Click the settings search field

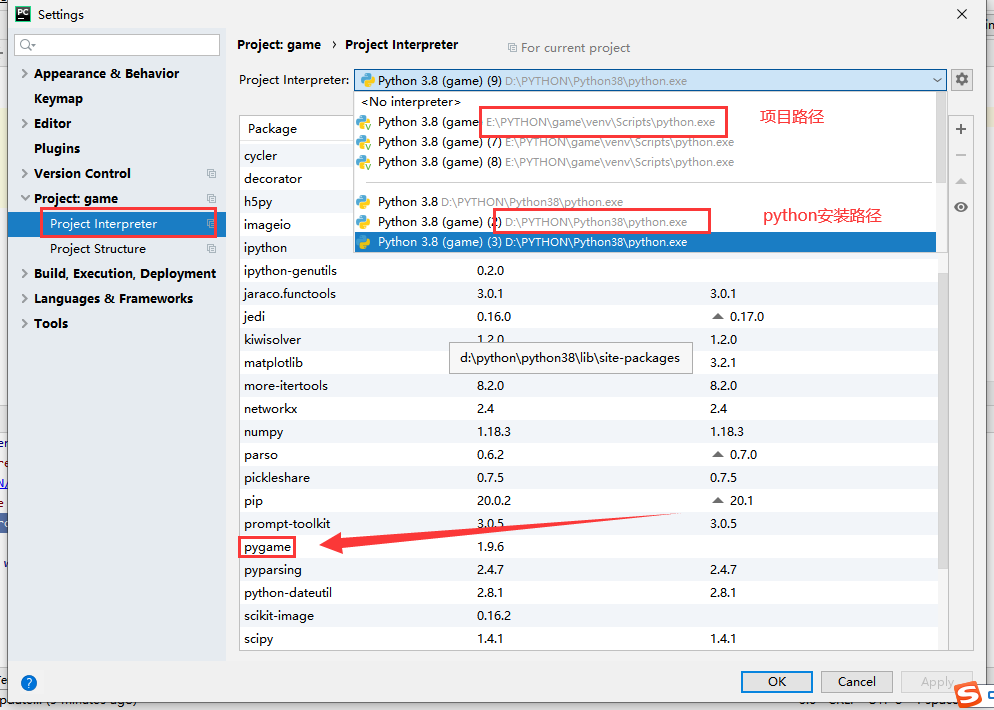click(x=117, y=45)
